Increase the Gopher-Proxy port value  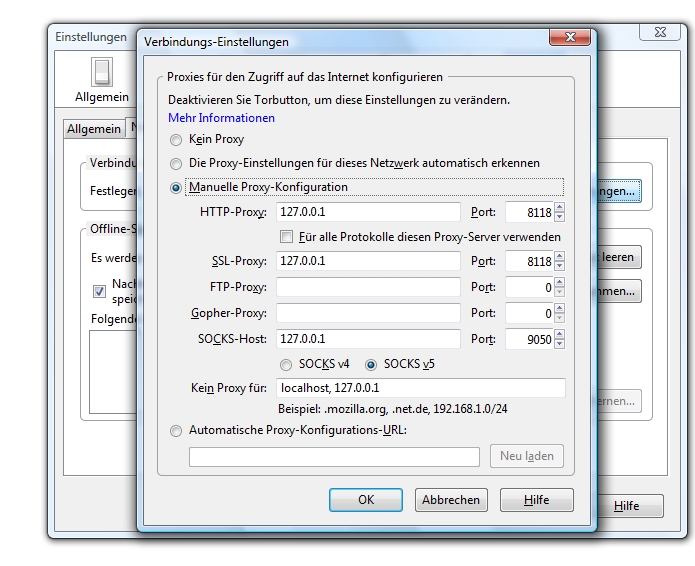[559, 308]
